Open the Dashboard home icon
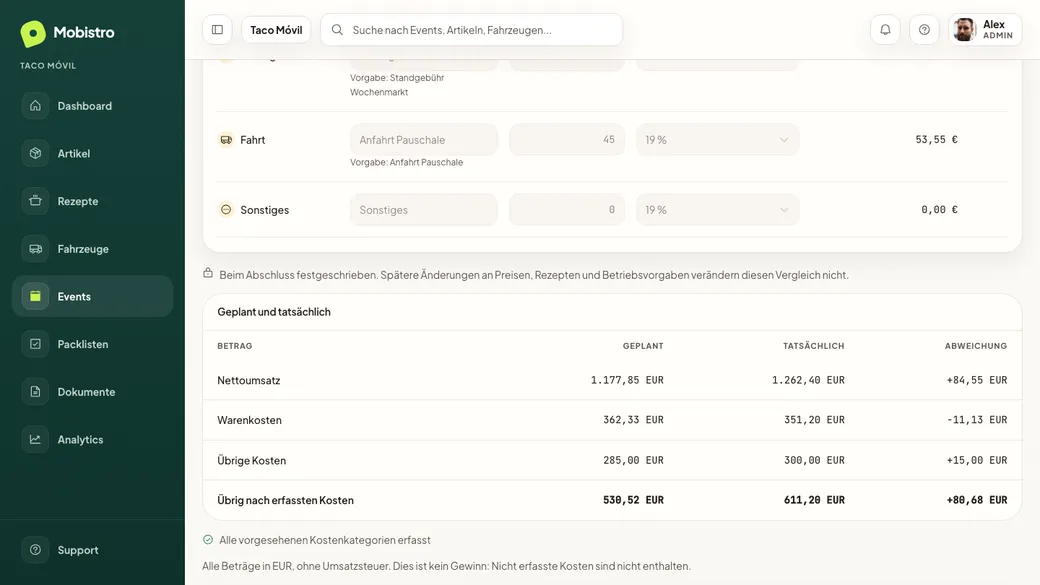Screen dimensions: 1040x585 (x=35, y=105)
